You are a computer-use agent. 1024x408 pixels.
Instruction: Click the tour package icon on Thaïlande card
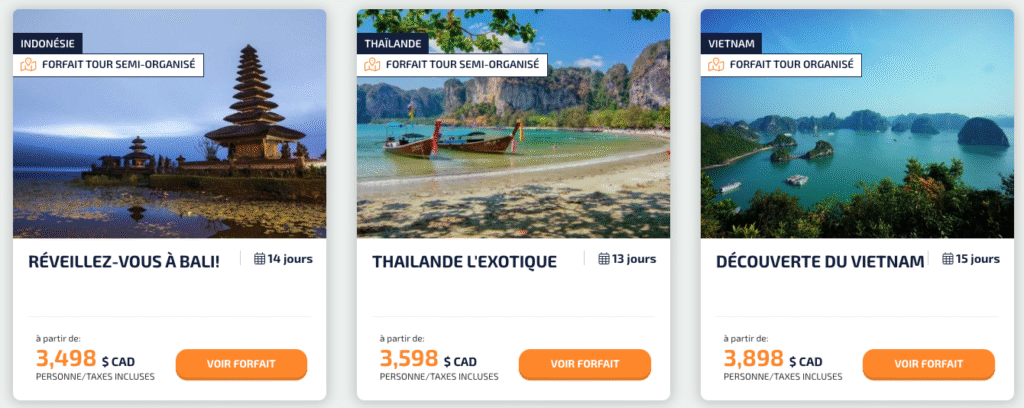(x=372, y=65)
